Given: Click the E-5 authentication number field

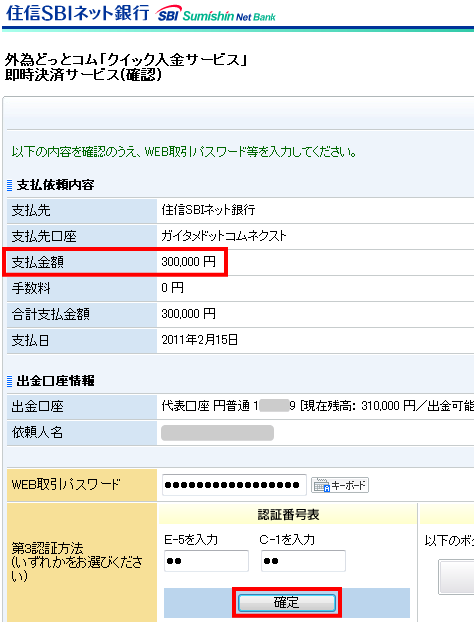Looking at the screenshot, I should (206, 561).
